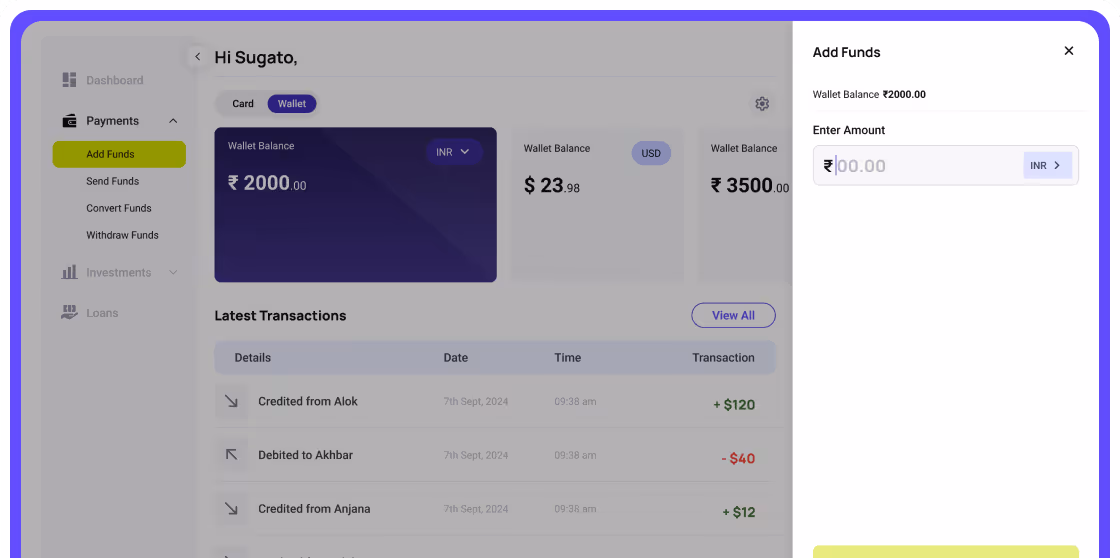This screenshot has width=1120, height=558.
Task: Switch to the Card toggle option
Action: 243,104
